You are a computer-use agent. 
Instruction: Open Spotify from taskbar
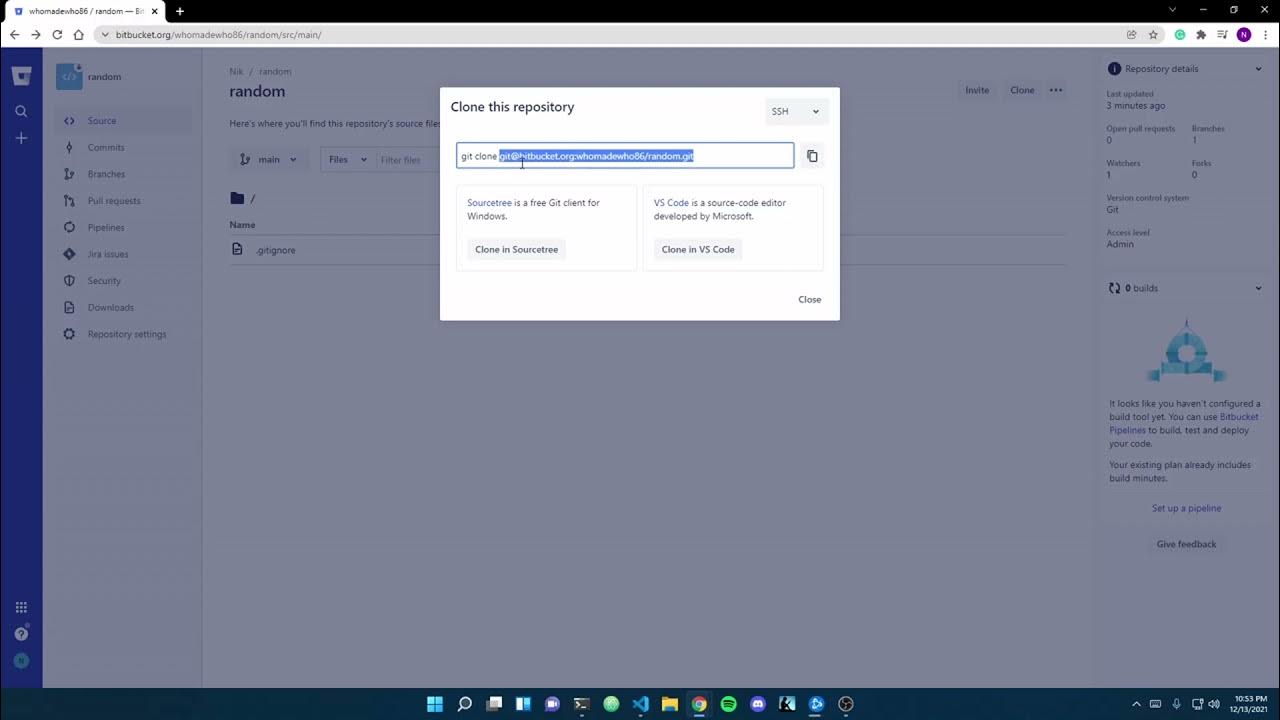[x=728, y=704]
